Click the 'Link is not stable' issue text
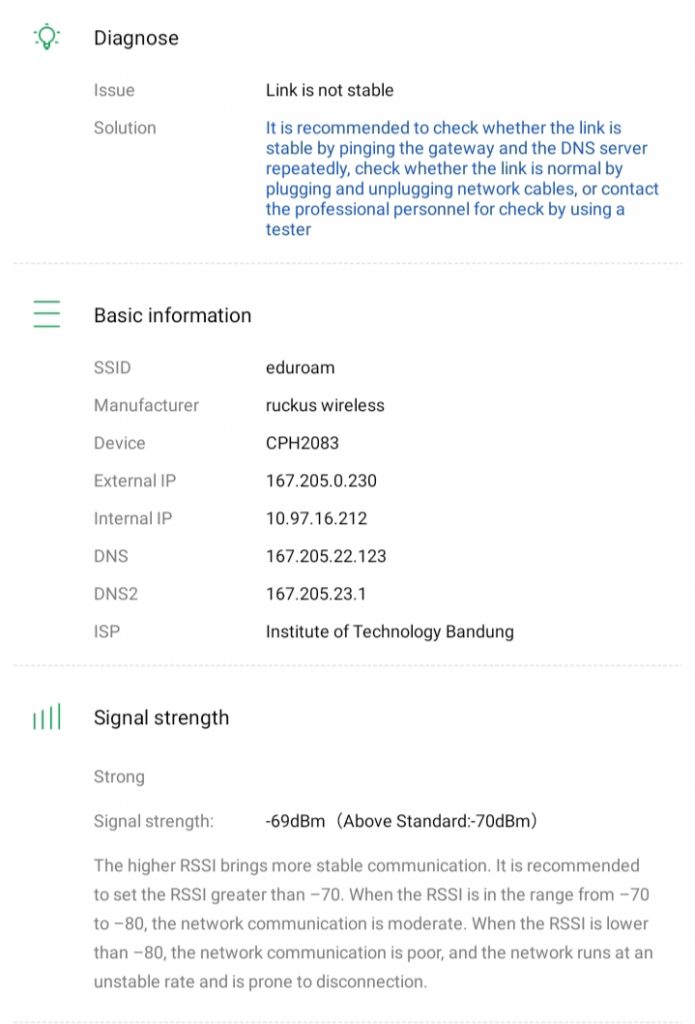This screenshot has height=1024, width=695. pos(329,90)
